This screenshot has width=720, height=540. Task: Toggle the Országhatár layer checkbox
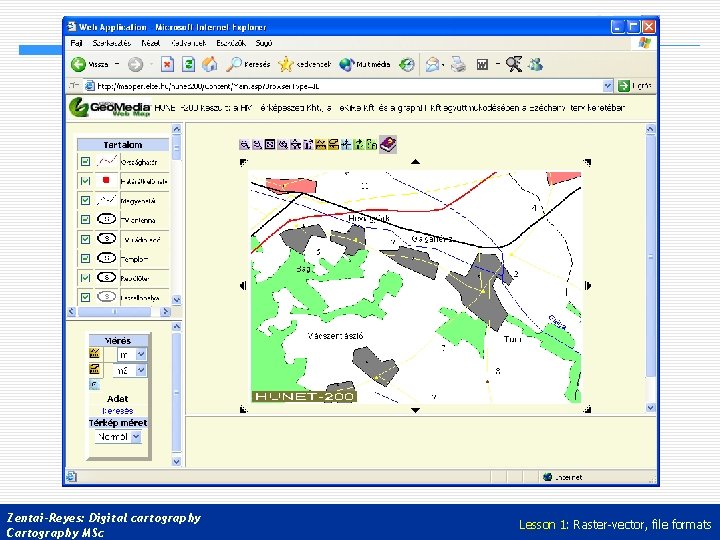point(85,162)
